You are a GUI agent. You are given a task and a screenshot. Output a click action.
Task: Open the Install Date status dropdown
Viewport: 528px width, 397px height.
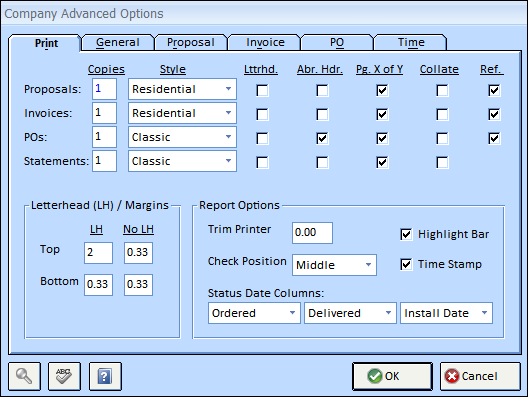(446, 313)
